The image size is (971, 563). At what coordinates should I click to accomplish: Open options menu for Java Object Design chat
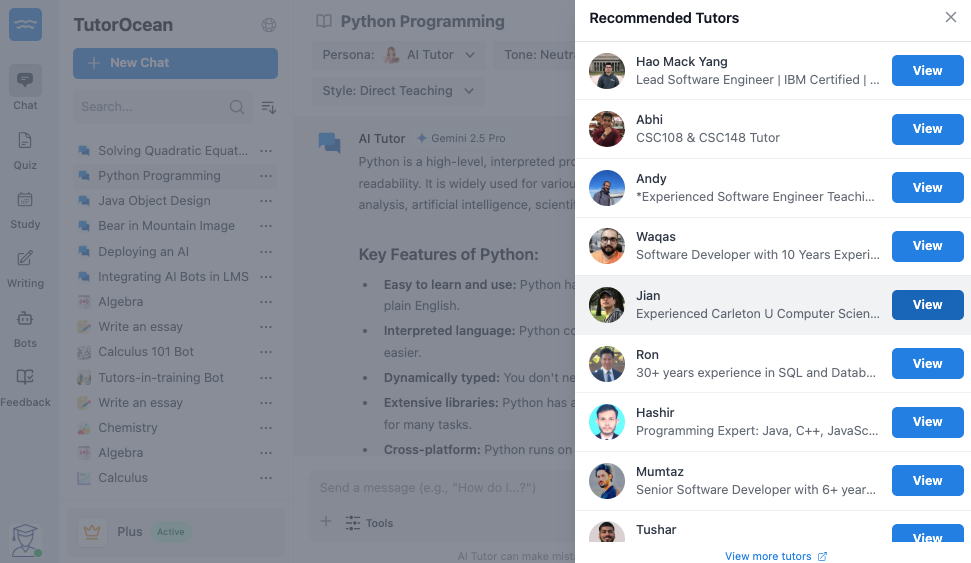click(x=266, y=201)
